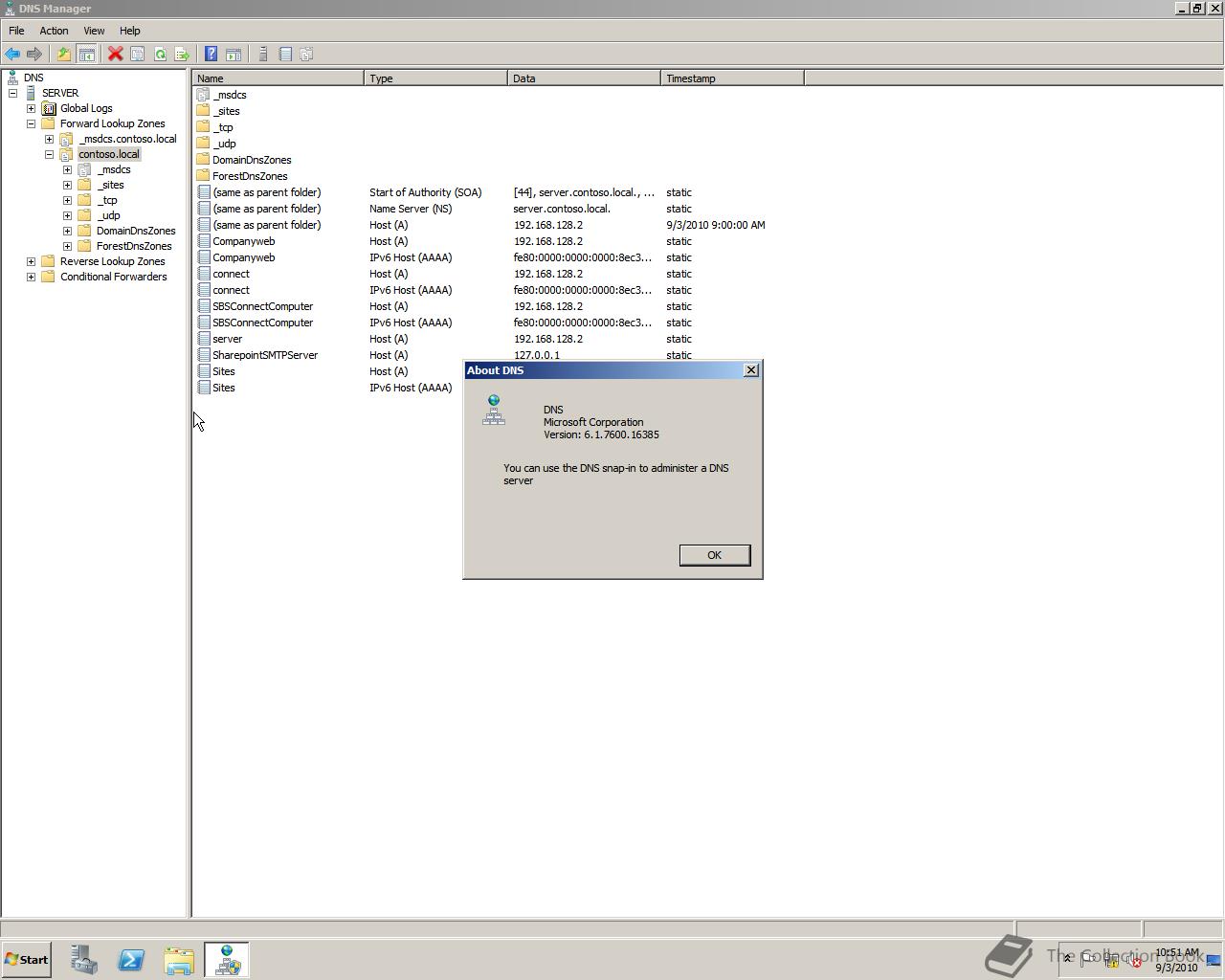Click the DNS Manager taskbar button
Image resolution: width=1225 pixels, height=980 pixels.
click(227, 960)
